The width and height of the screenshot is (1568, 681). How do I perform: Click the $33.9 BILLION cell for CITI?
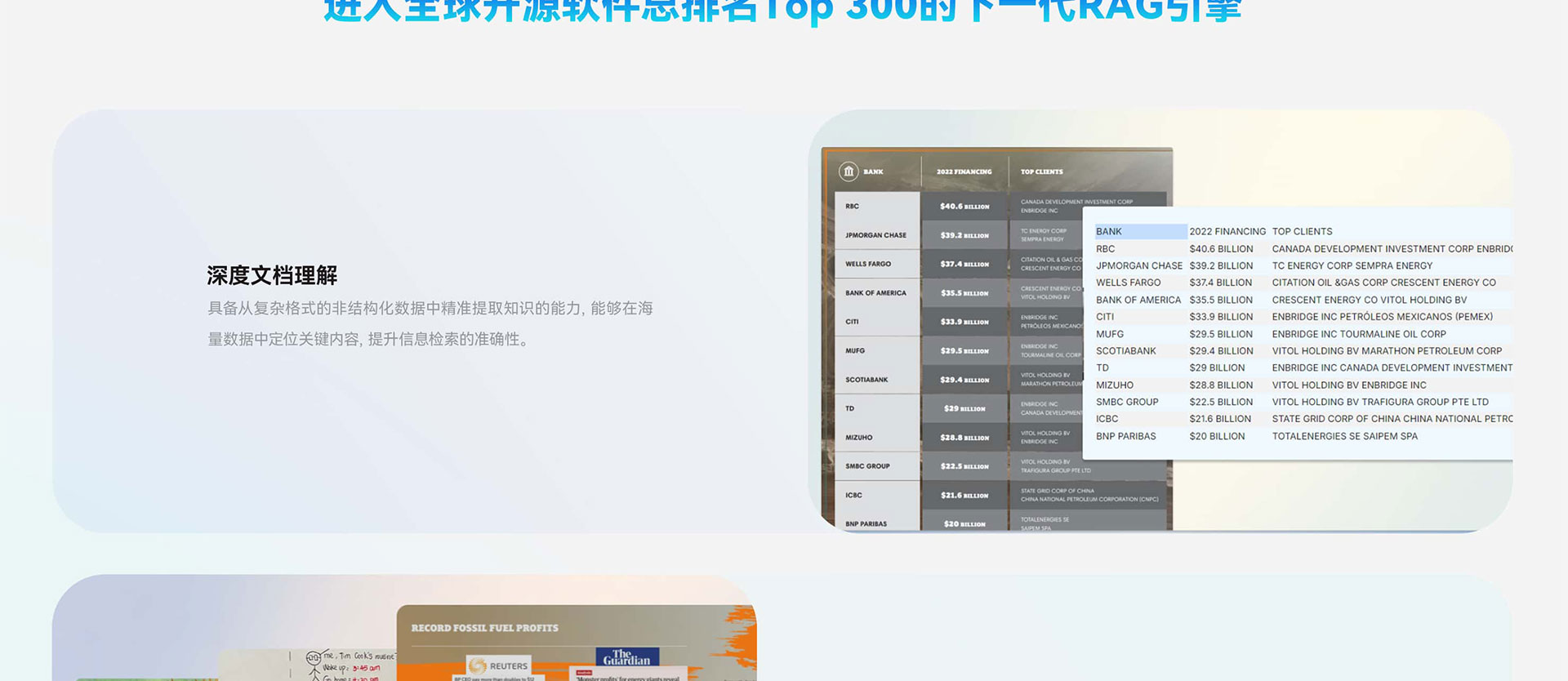[1221, 317]
